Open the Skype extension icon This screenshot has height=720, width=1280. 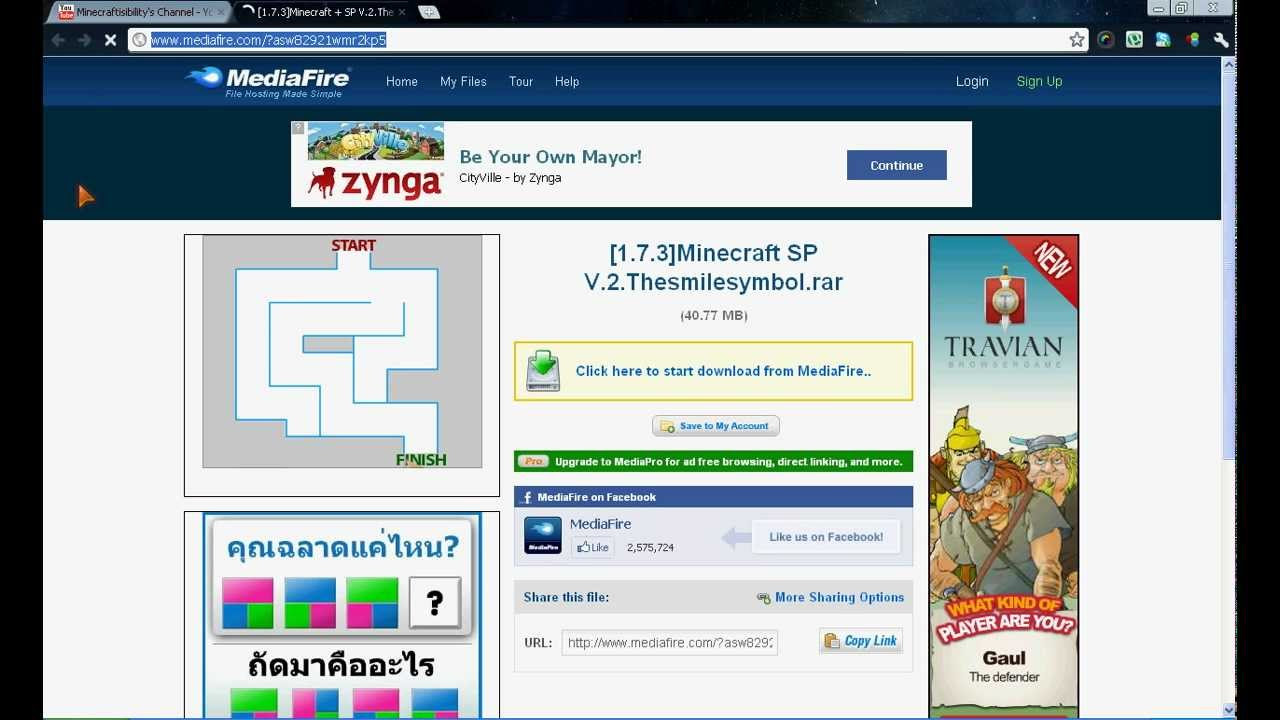1163,40
